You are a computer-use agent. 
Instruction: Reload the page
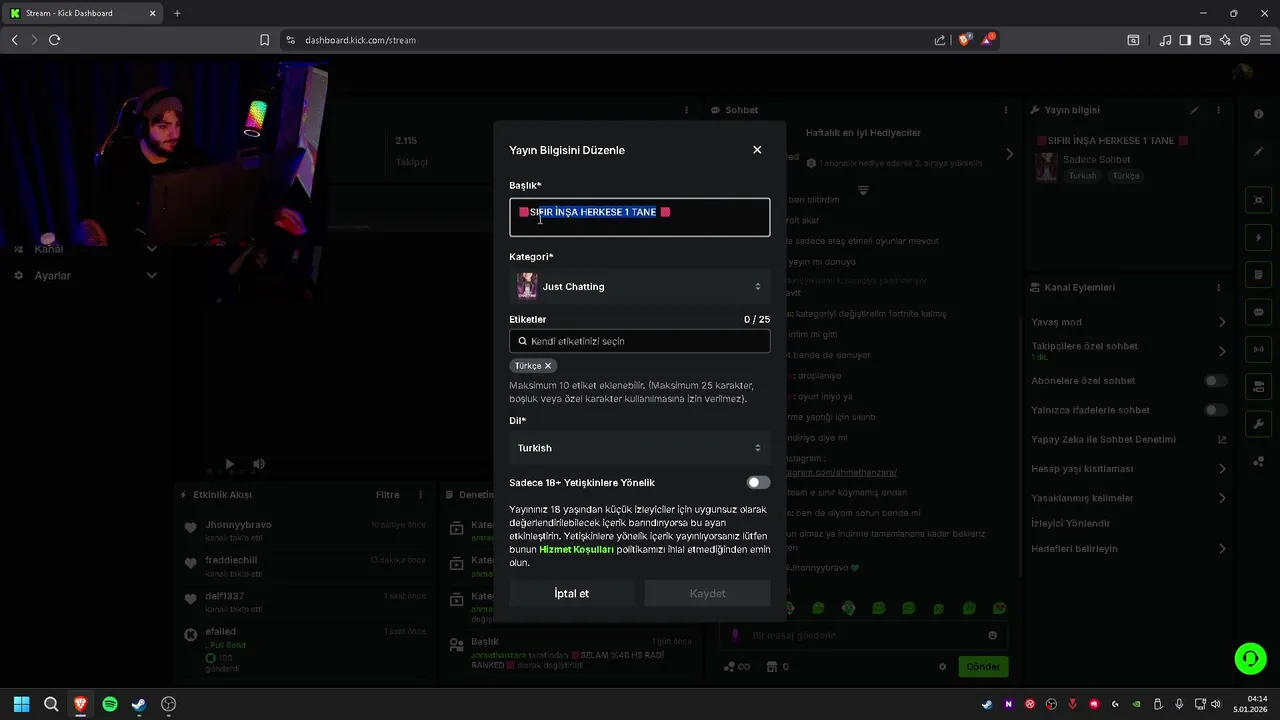(54, 40)
